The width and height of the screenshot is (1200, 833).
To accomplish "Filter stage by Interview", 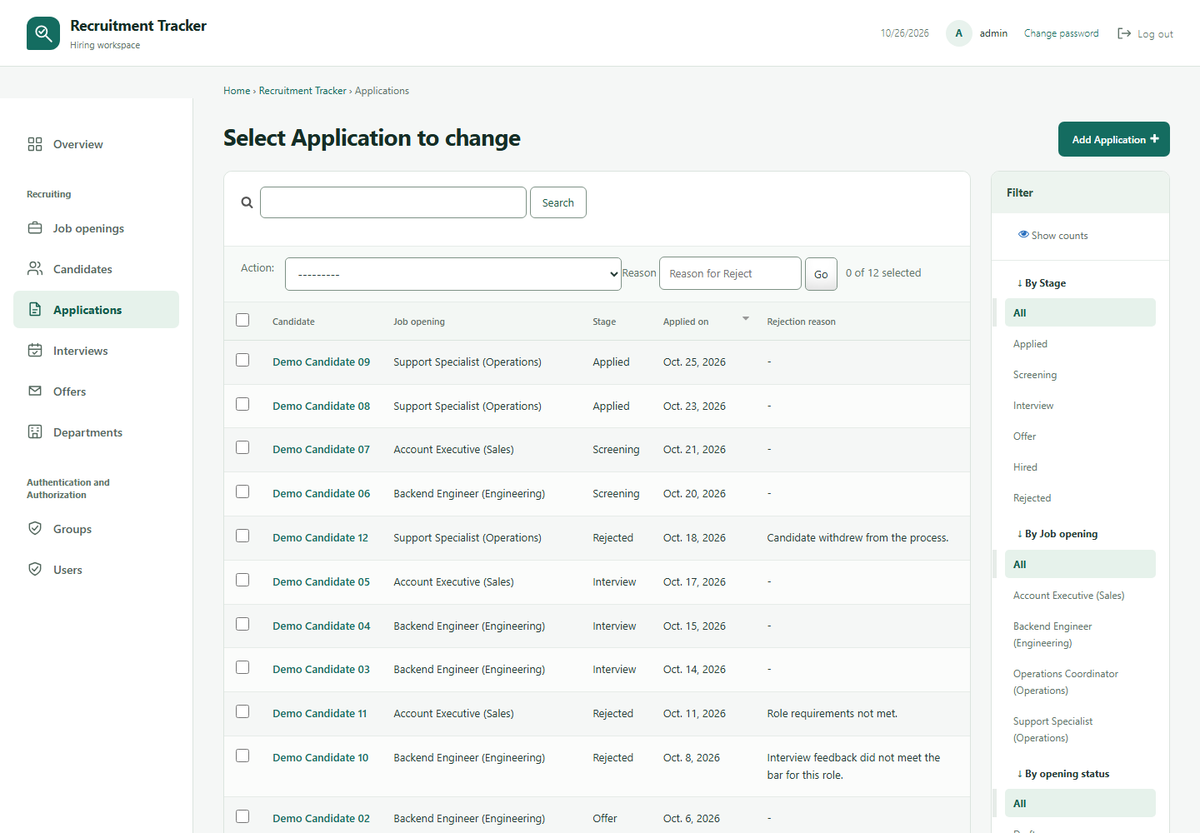I will click(1033, 406).
